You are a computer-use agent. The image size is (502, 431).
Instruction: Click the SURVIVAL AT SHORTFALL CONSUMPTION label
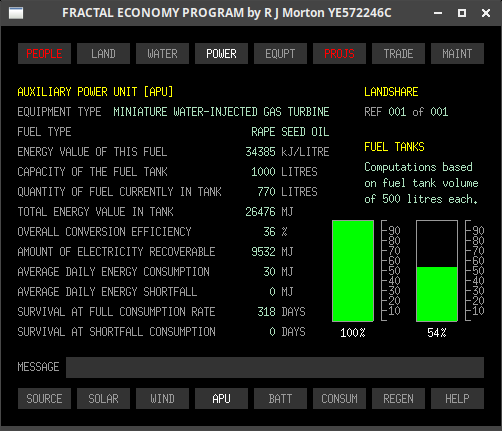pos(117,332)
